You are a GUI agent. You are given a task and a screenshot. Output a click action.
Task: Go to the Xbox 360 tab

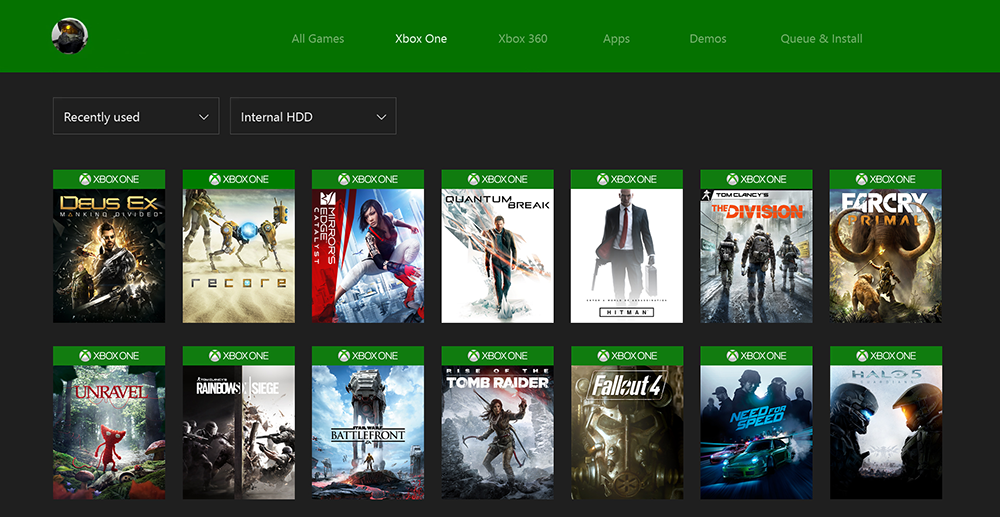tap(522, 39)
